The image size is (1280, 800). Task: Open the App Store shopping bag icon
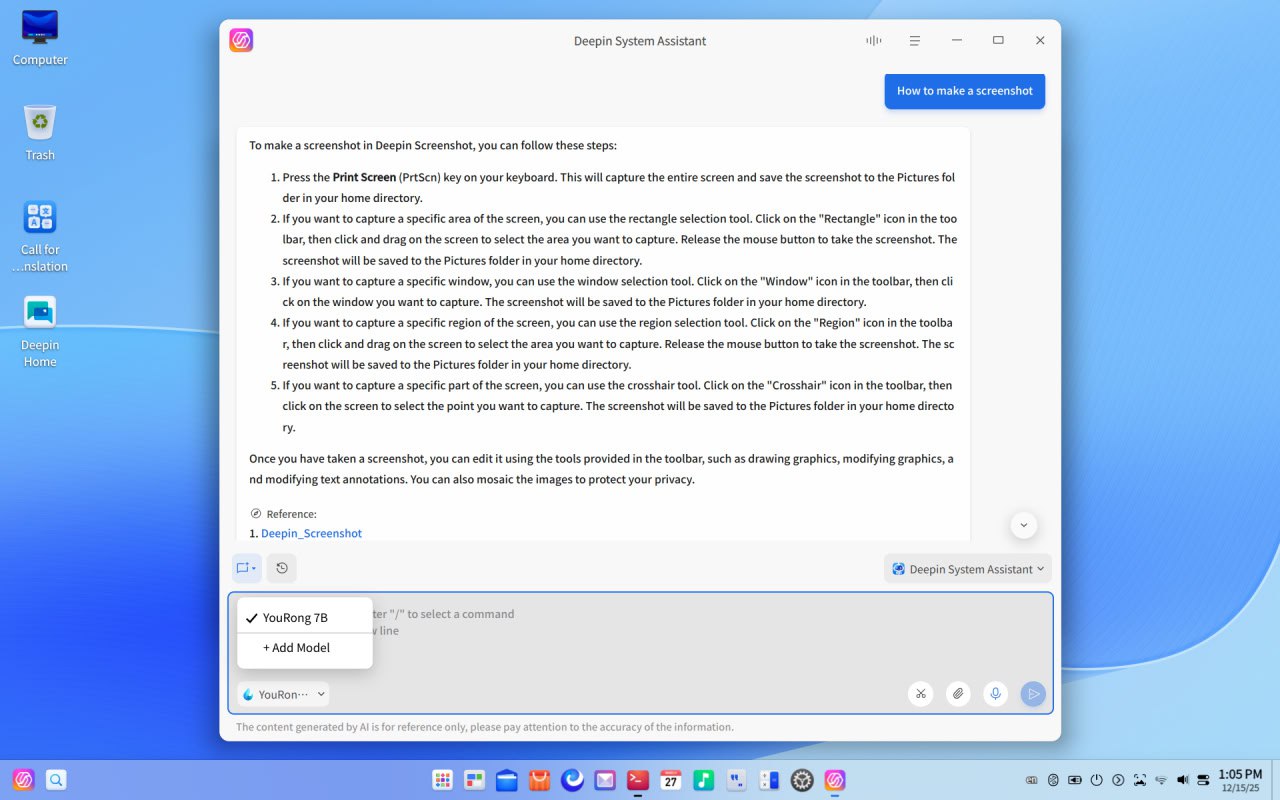coord(540,780)
